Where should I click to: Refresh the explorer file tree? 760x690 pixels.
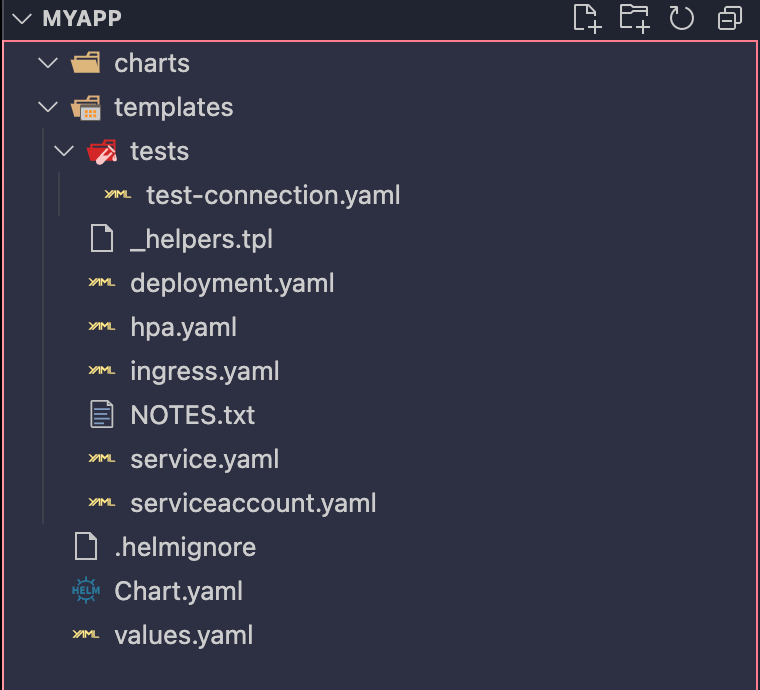(682, 18)
